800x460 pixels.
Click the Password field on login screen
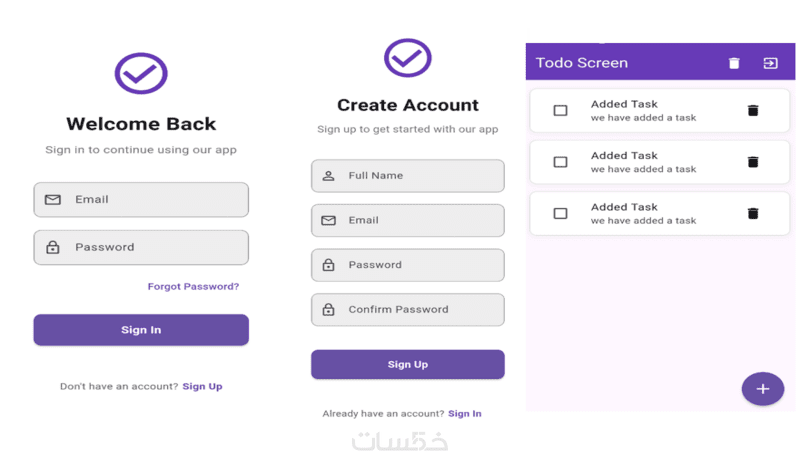pyautogui.click(x=141, y=247)
